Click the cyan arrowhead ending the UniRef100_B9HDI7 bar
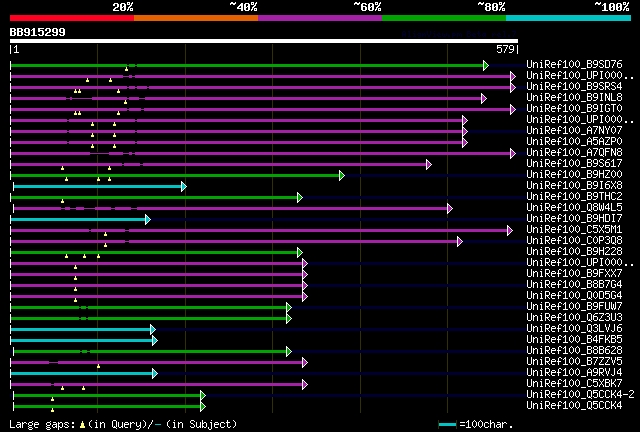 click(x=148, y=220)
